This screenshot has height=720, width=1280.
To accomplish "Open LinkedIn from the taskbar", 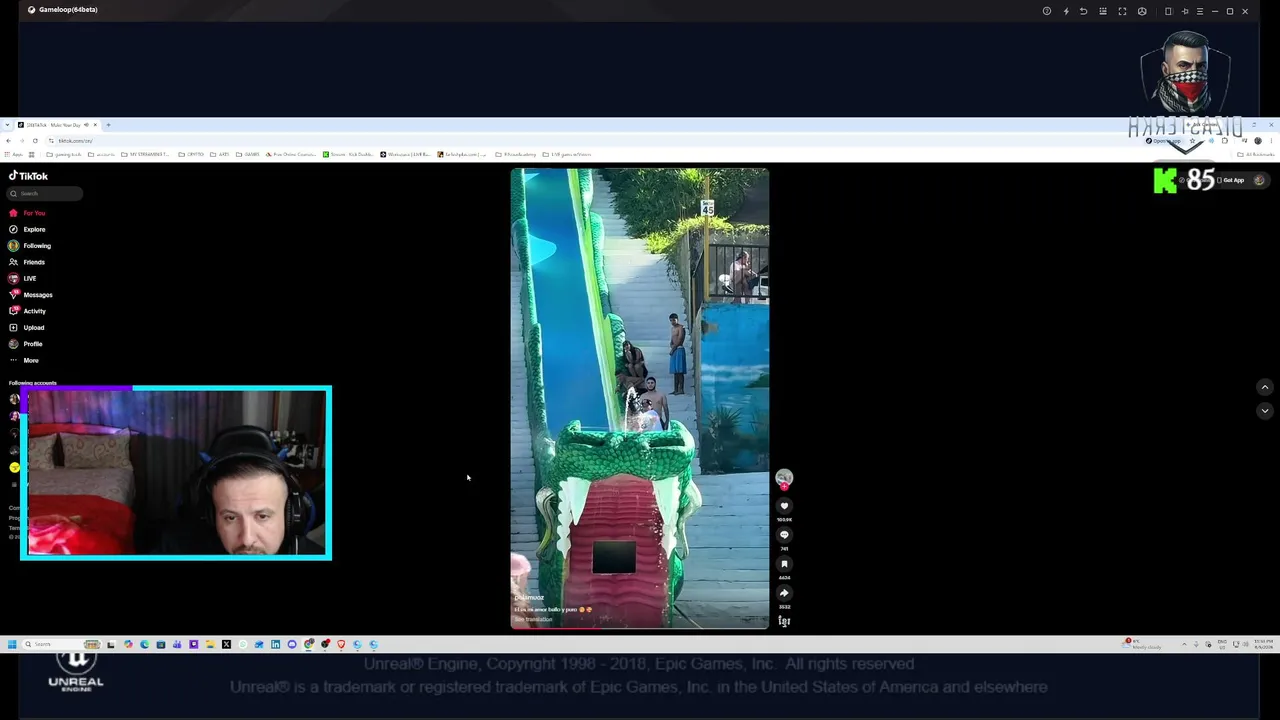I will pos(275,644).
